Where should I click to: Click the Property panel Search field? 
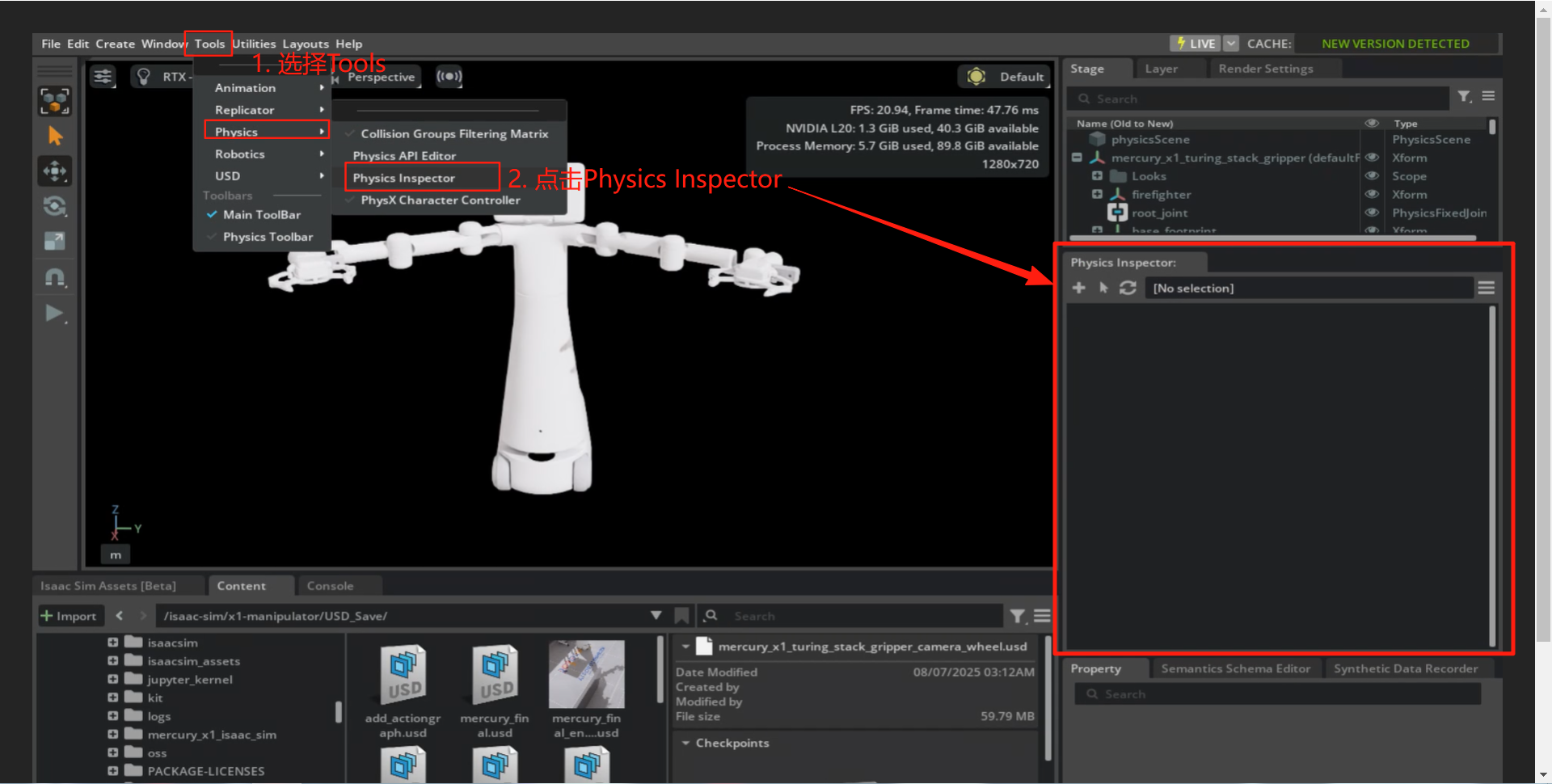(x=1277, y=694)
